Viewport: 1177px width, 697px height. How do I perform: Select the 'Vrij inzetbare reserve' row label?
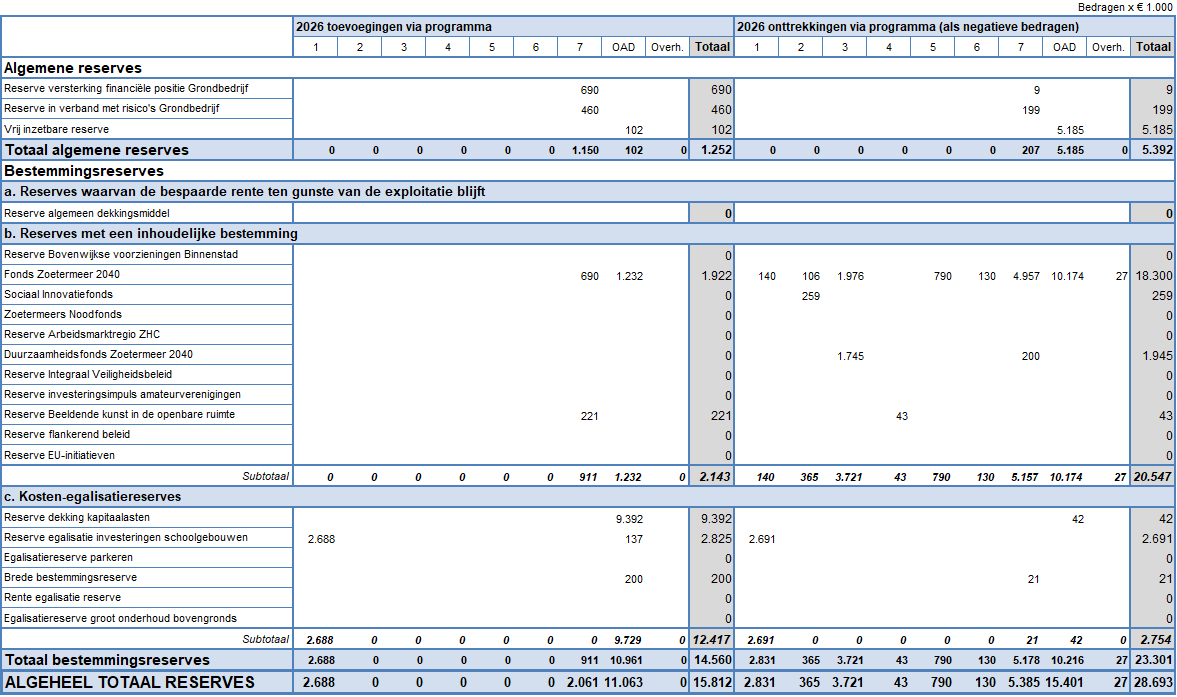[x=57, y=129]
